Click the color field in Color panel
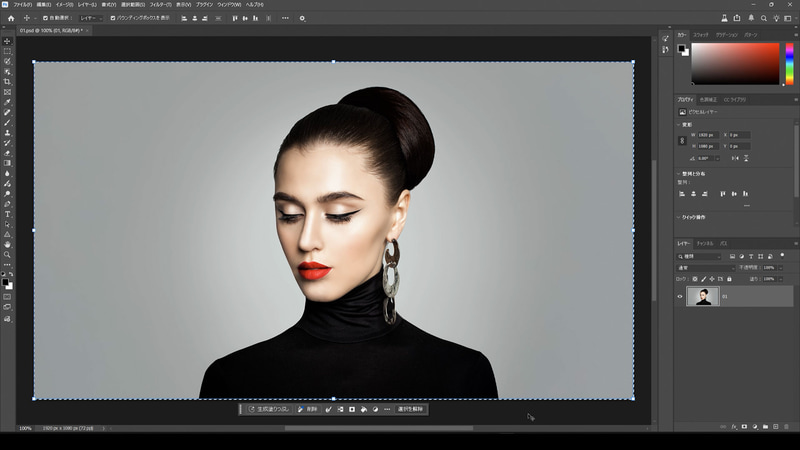 (x=735, y=64)
